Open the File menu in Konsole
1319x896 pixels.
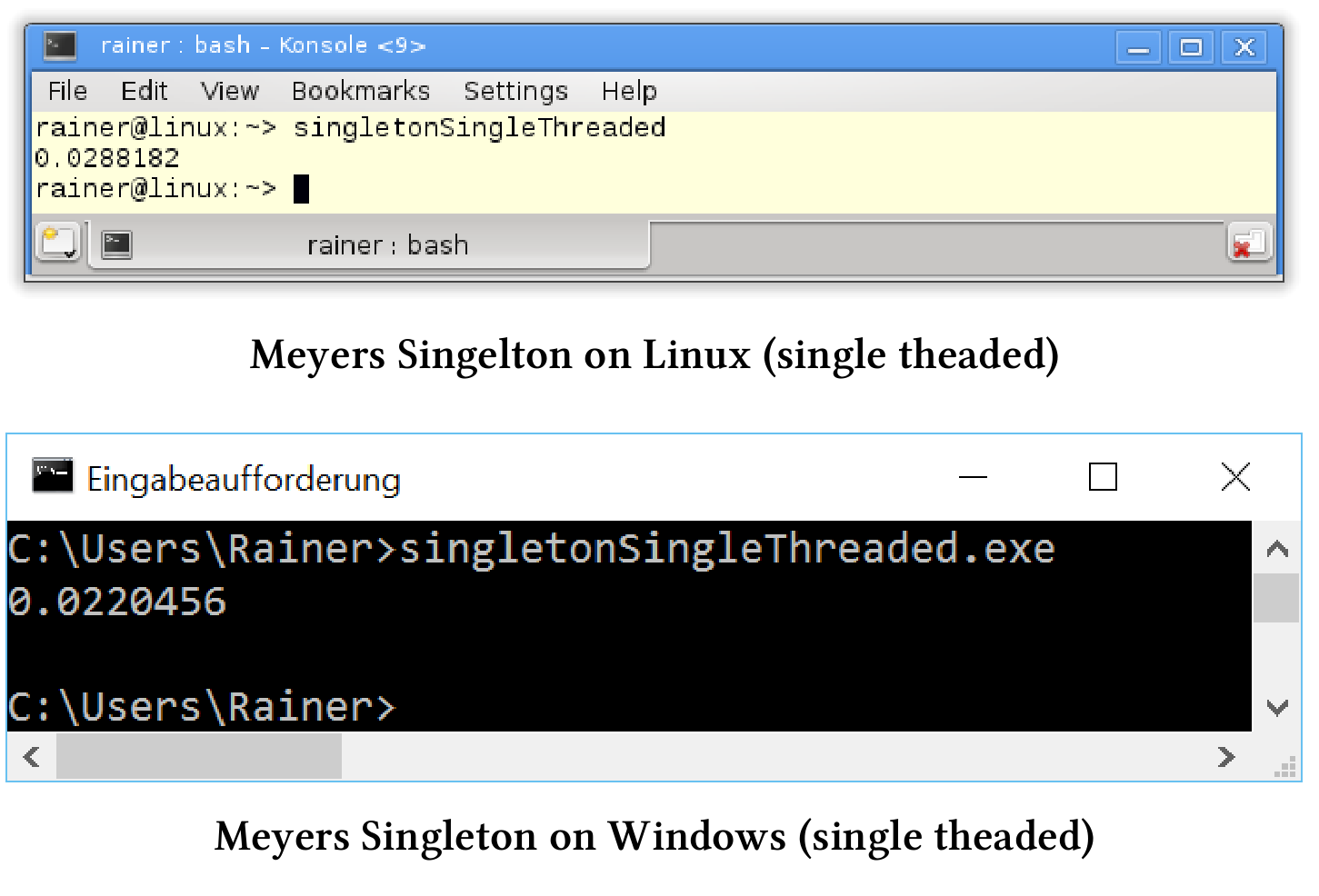[67, 91]
